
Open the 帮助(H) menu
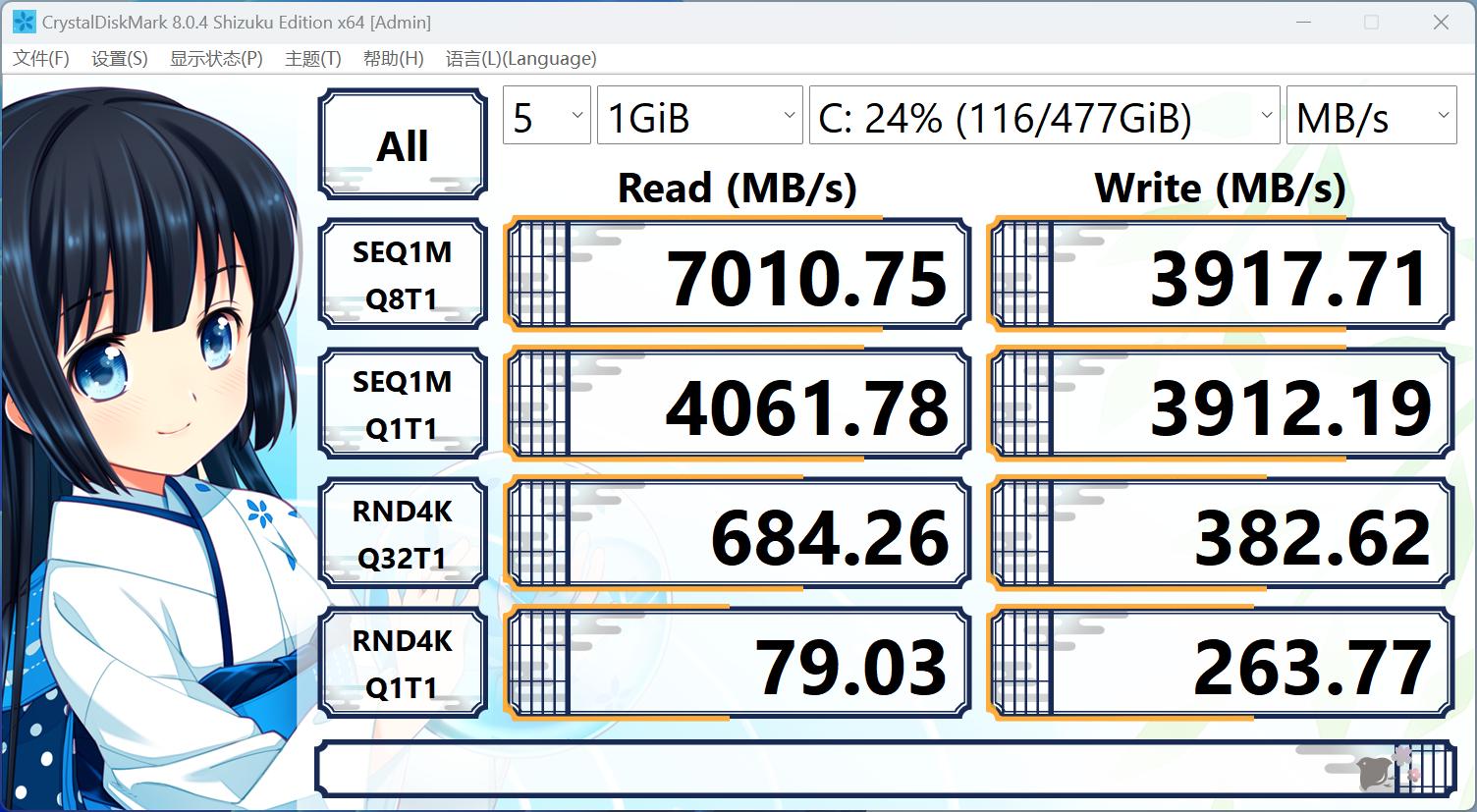pyautogui.click(x=392, y=58)
